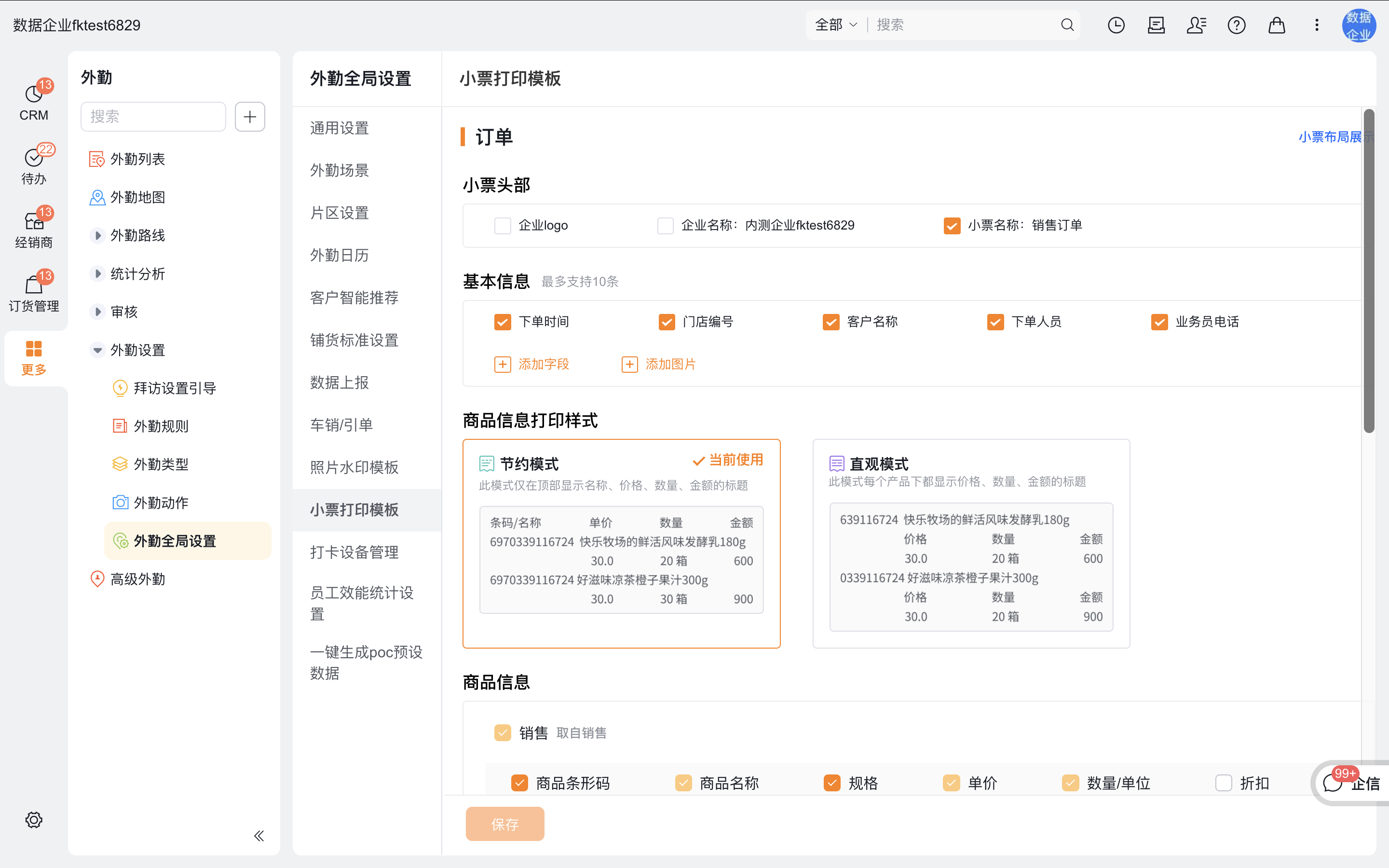Click the history clock icon in top bar

click(x=1116, y=25)
